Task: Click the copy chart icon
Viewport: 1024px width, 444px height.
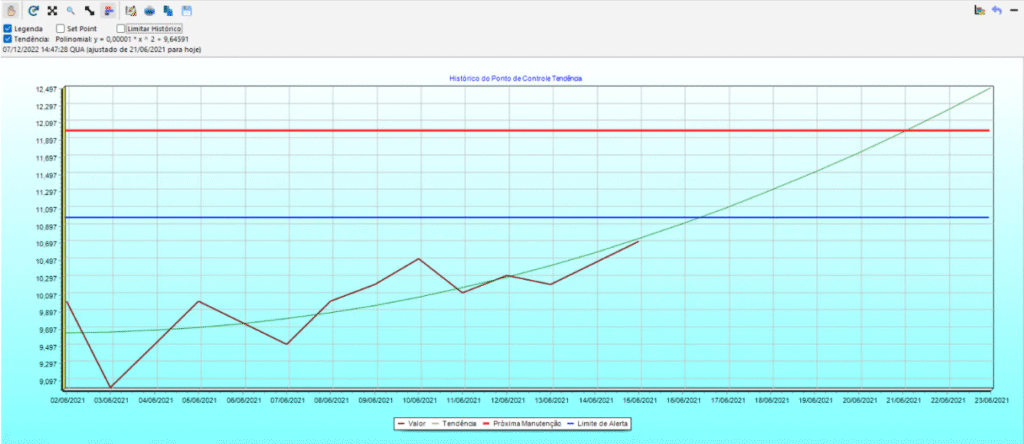Action: click(167, 10)
